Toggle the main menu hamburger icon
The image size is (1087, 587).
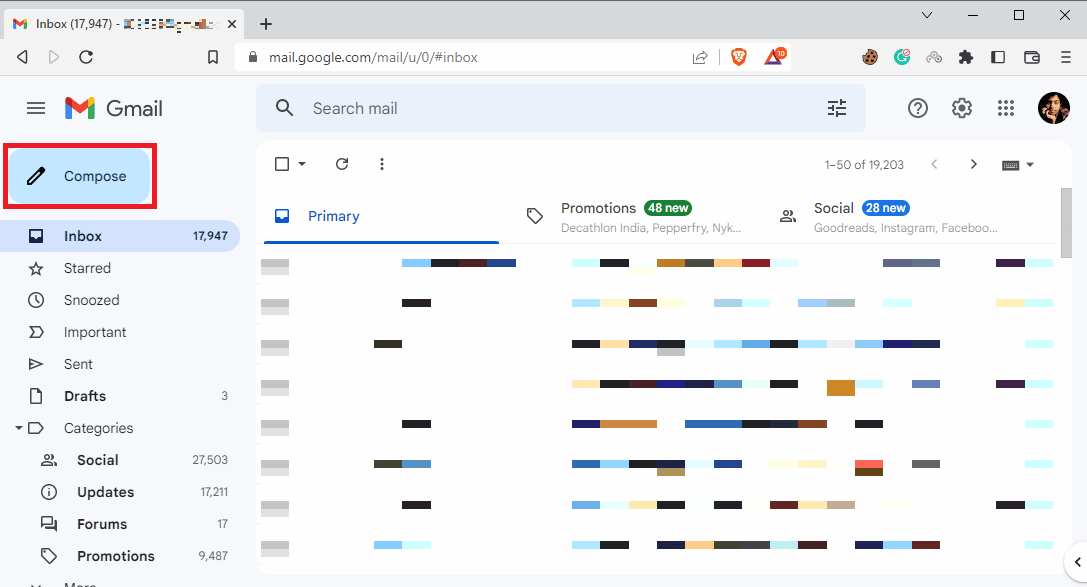click(36, 108)
